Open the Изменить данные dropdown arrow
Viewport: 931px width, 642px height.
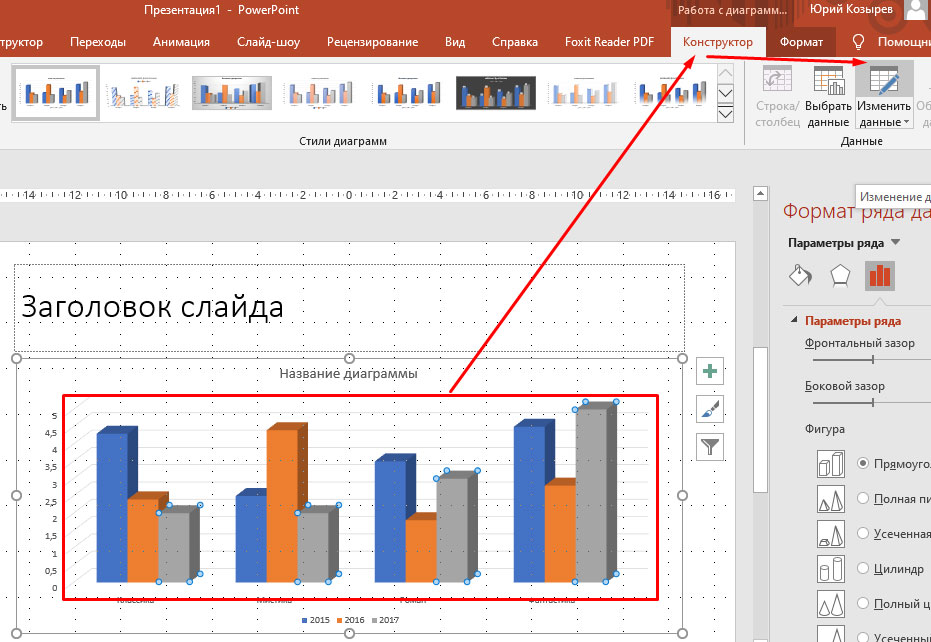pyautogui.click(x=906, y=122)
